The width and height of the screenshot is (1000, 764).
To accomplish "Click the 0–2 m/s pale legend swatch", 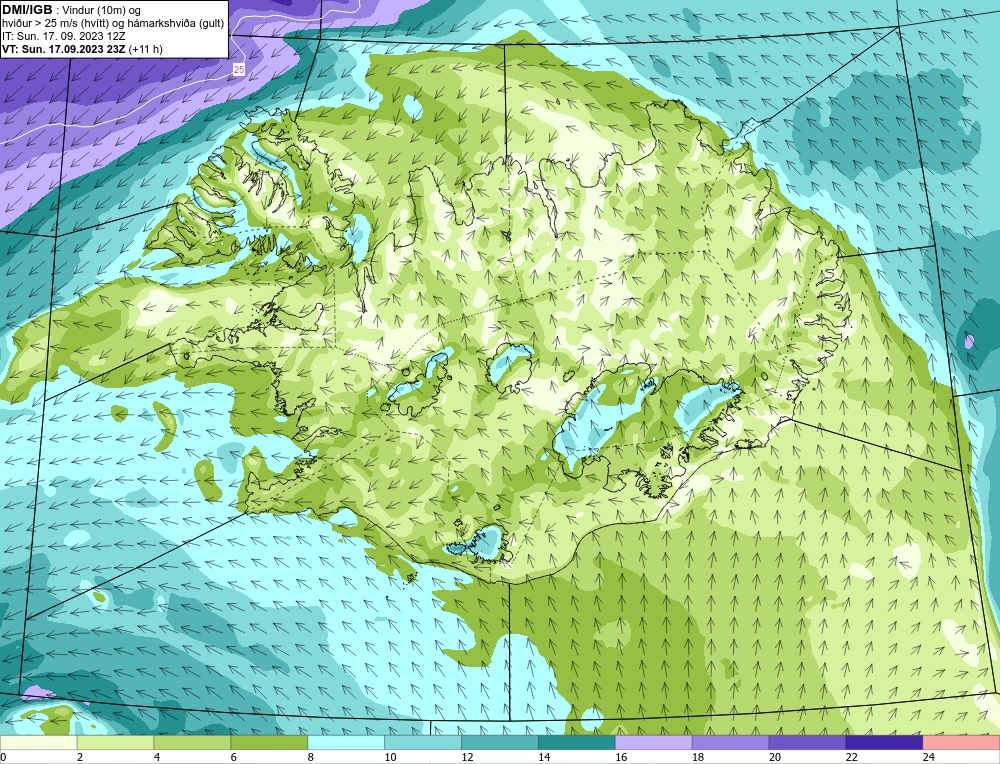I will click(38, 743).
